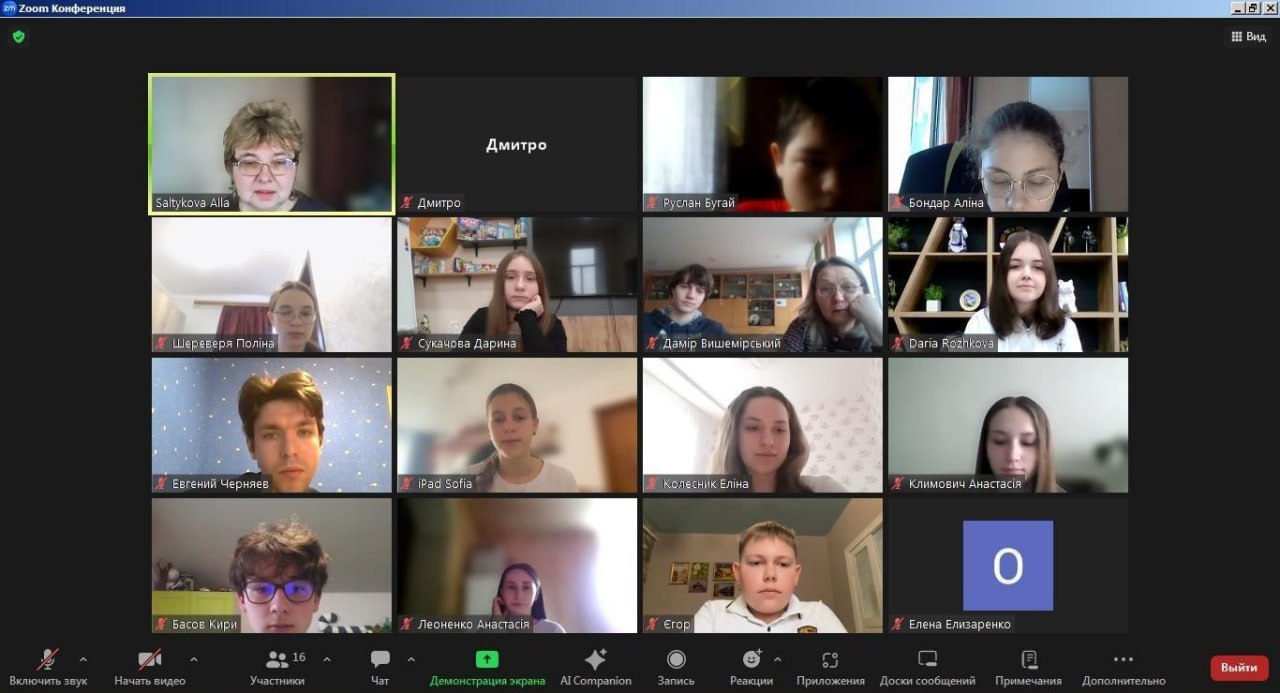Expand audio options arrow next to microphone
Screen dimensions: 1280x693
pos(83,660)
